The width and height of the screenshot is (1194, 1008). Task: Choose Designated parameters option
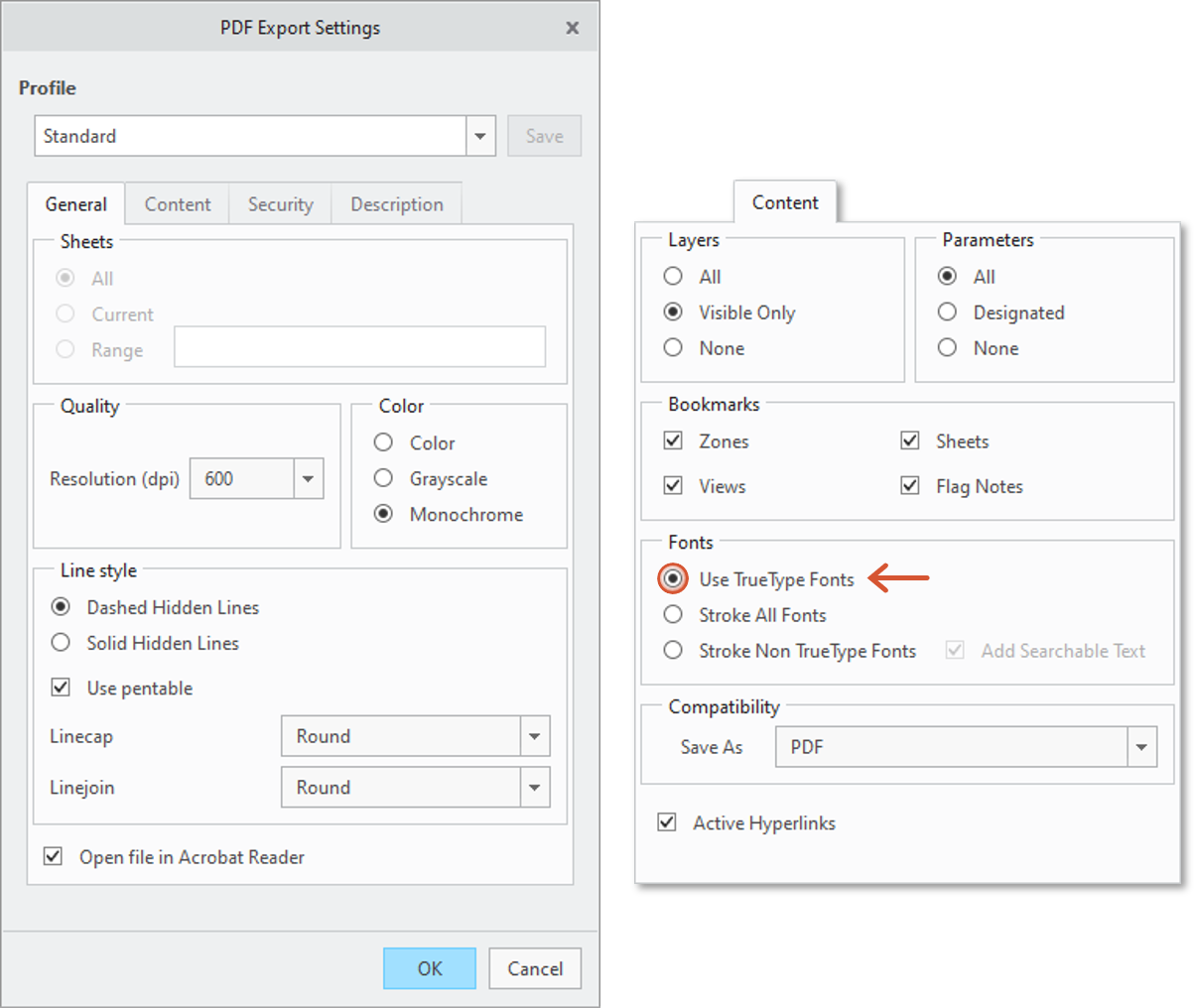point(948,313)
